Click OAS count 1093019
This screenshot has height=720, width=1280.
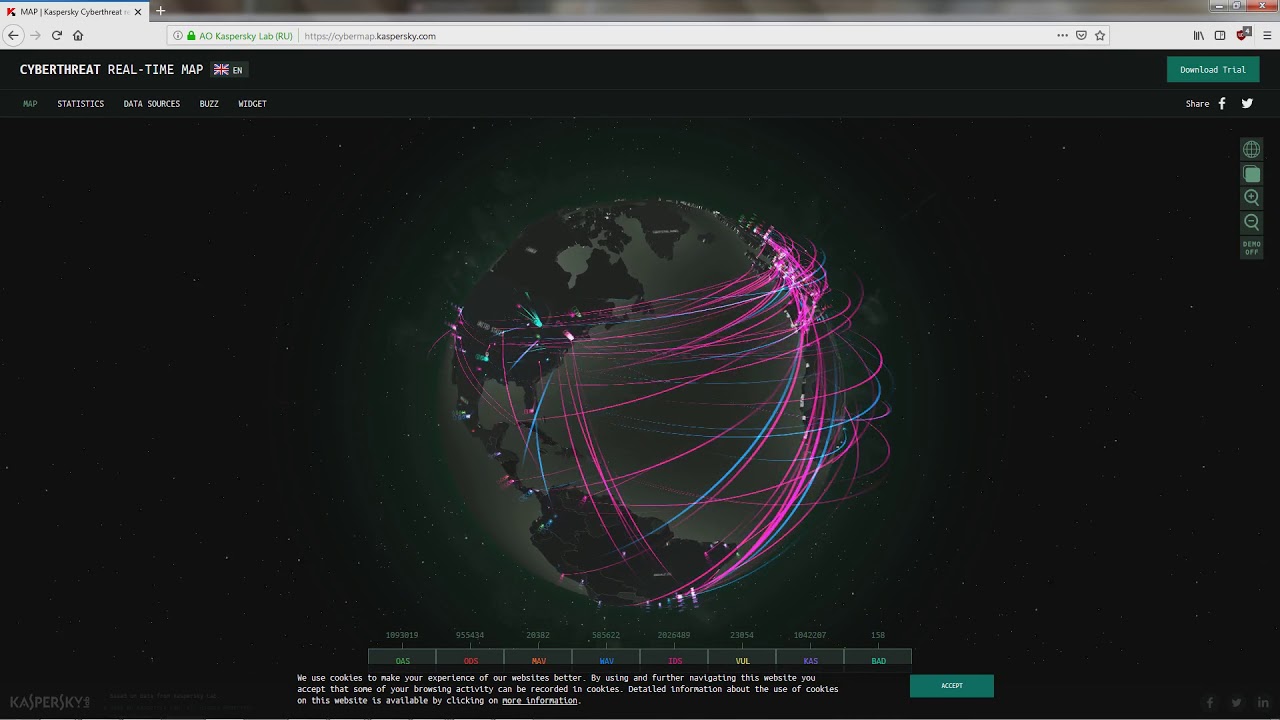[402, 635]
